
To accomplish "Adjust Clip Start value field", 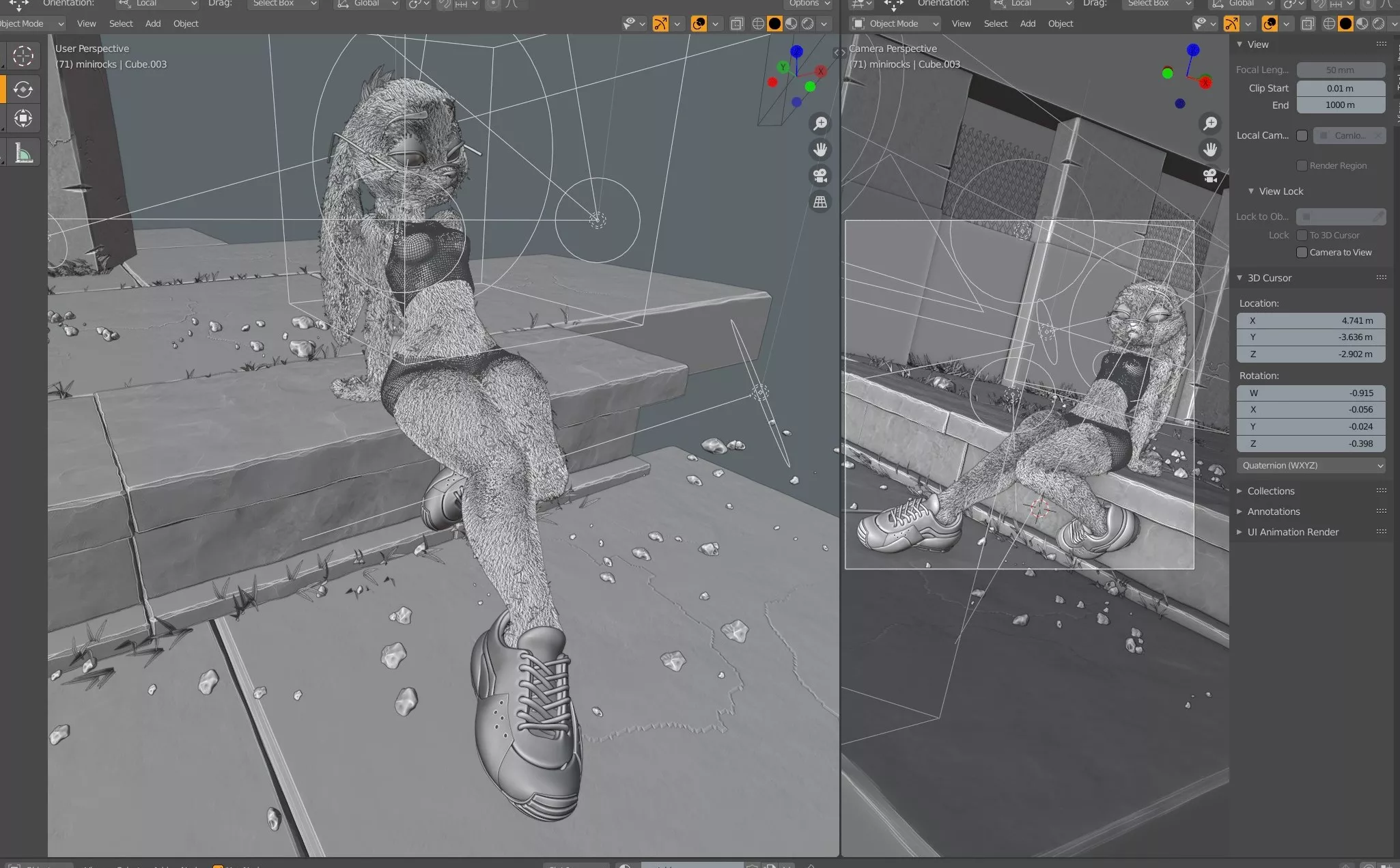I will (1340, 88).
